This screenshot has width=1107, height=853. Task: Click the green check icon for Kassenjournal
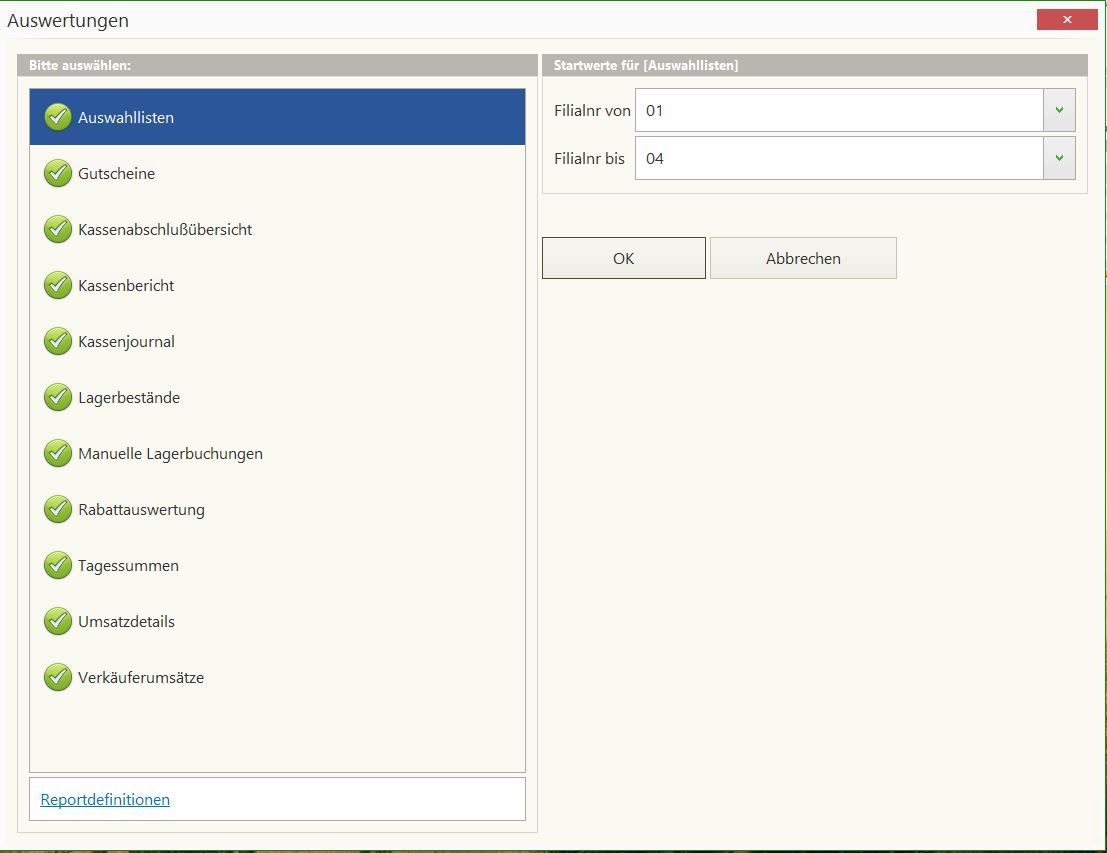[x=58, y=341]
